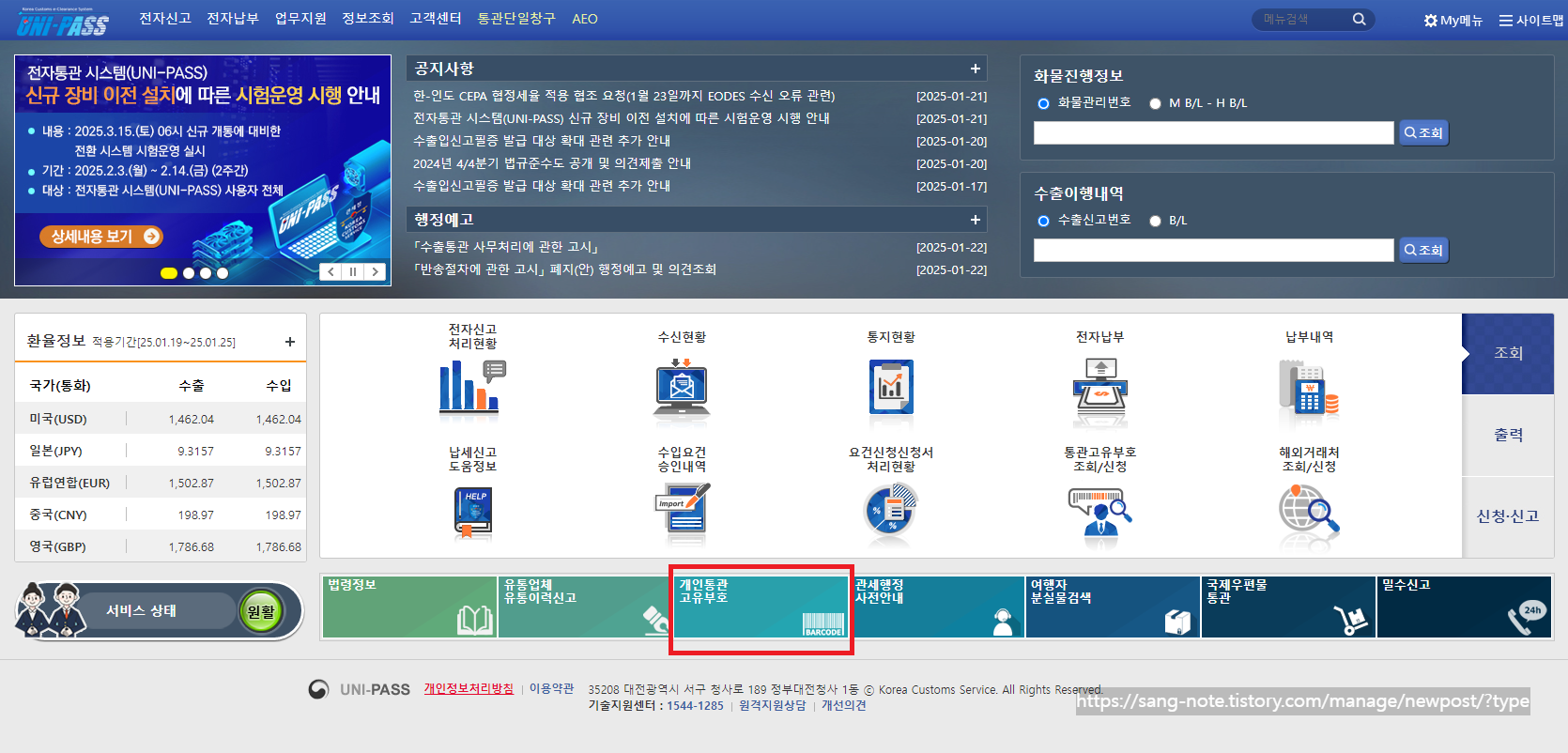Open the 통관고유부호 조회/신청 icon
This screenshot has height=753, width=1568.
pyautogui.click(x=1099, y=513)
